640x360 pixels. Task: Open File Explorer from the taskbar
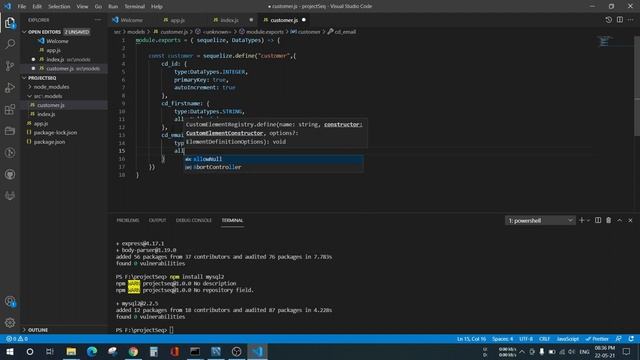coord(71,351)
